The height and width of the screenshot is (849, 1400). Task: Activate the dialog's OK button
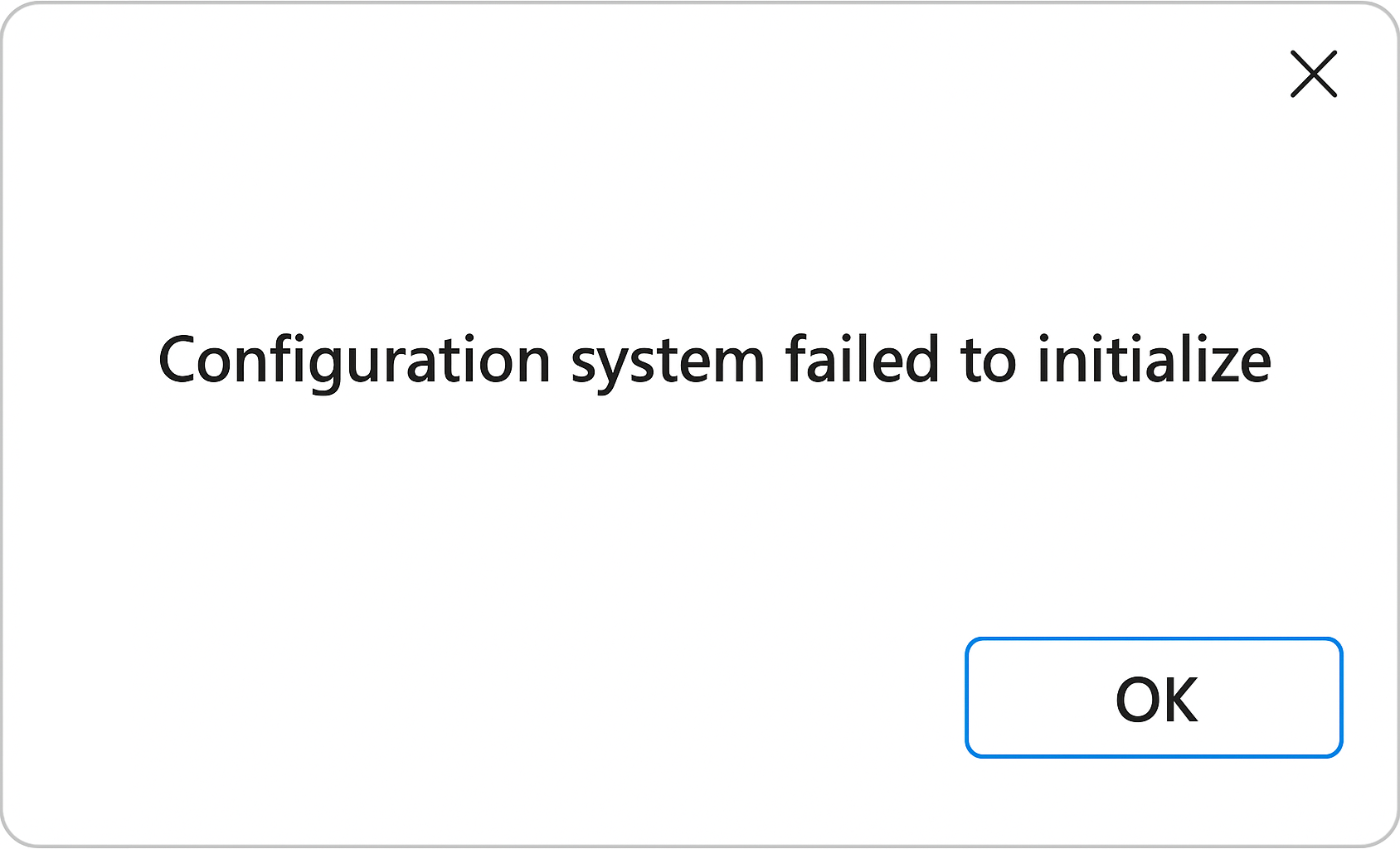coord(1154,697)
